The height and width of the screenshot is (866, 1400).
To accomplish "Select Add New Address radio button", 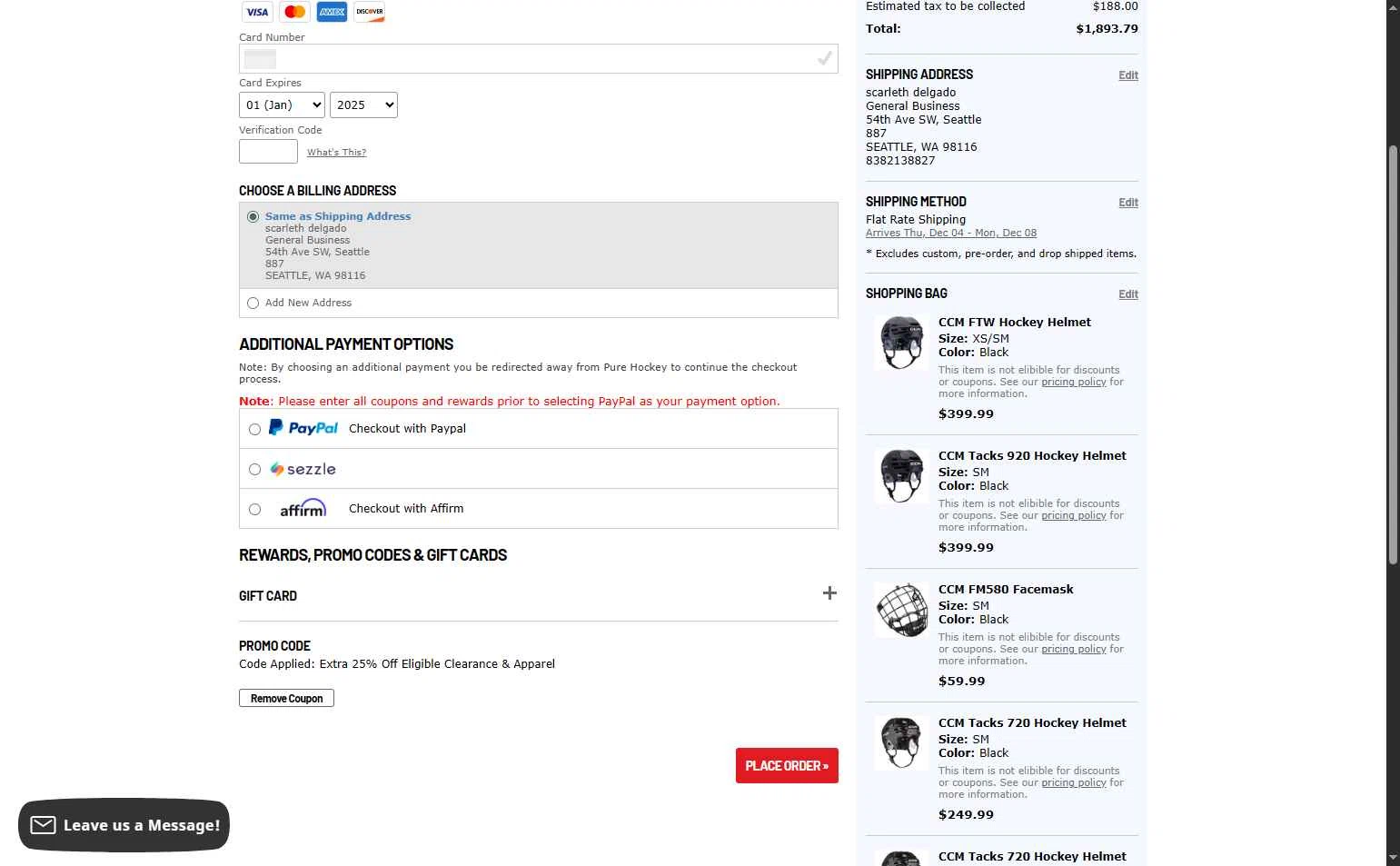I will coord(253,303).
